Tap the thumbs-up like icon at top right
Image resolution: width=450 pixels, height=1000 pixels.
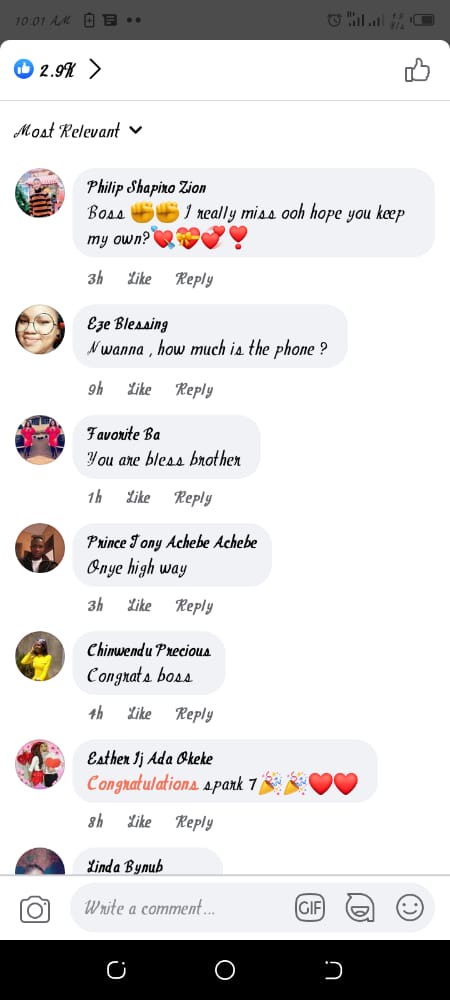coord(417,70)
